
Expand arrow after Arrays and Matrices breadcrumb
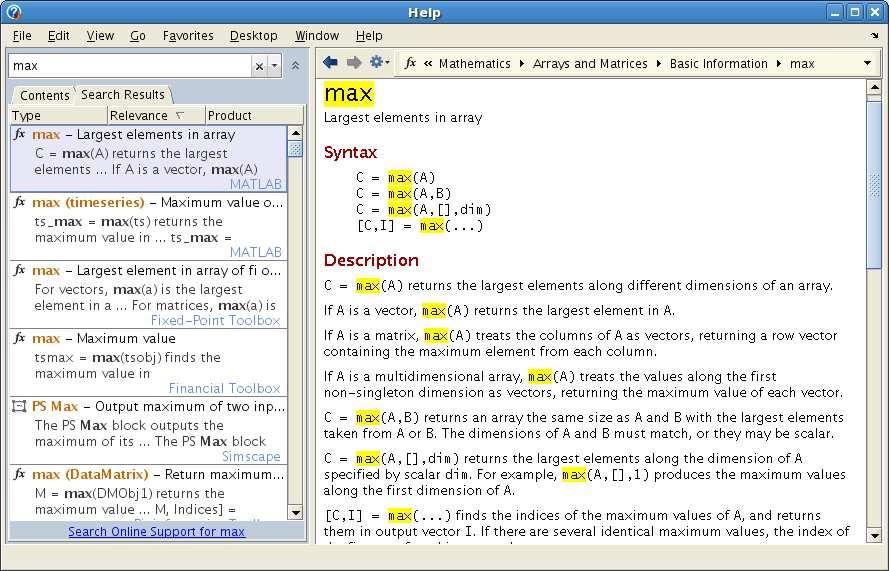tap(658, 64)
